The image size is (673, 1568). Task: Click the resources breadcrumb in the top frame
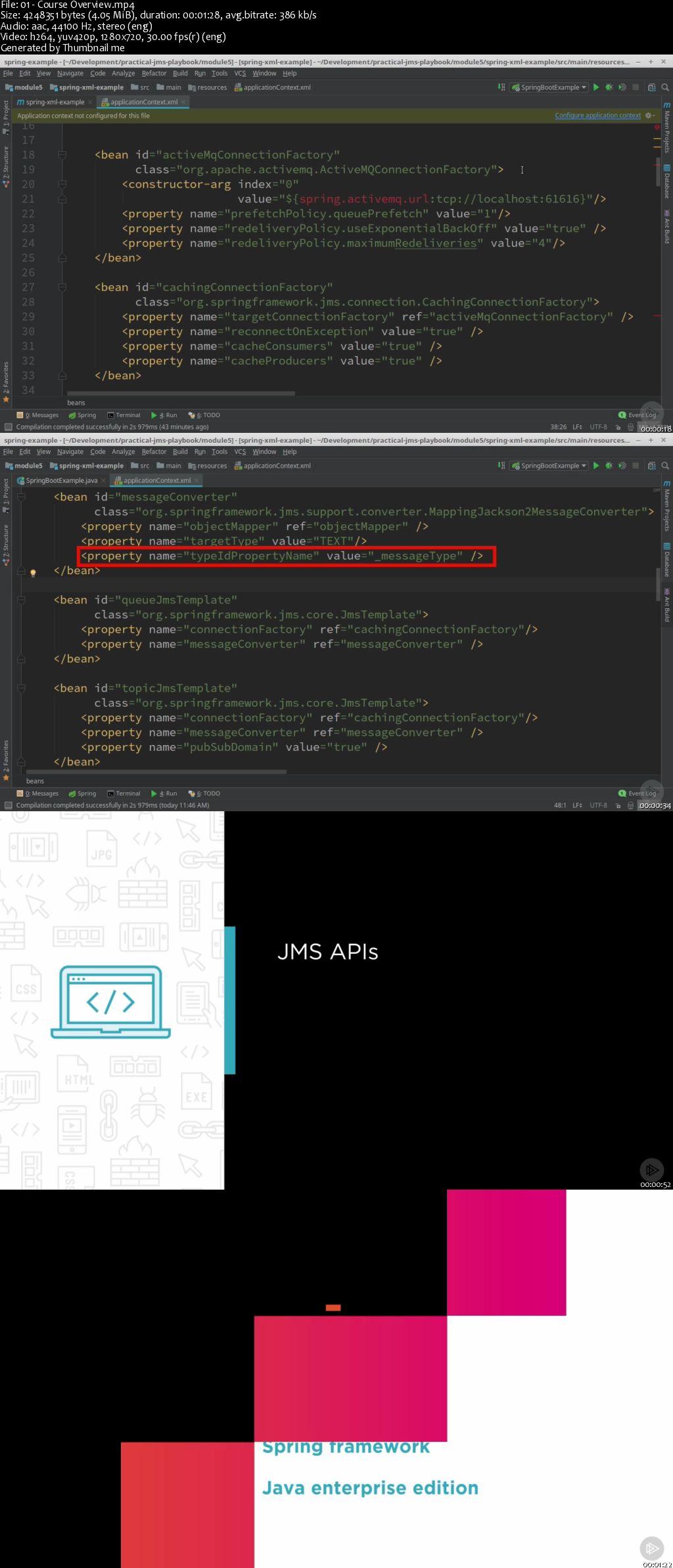(x=208, y=87)
